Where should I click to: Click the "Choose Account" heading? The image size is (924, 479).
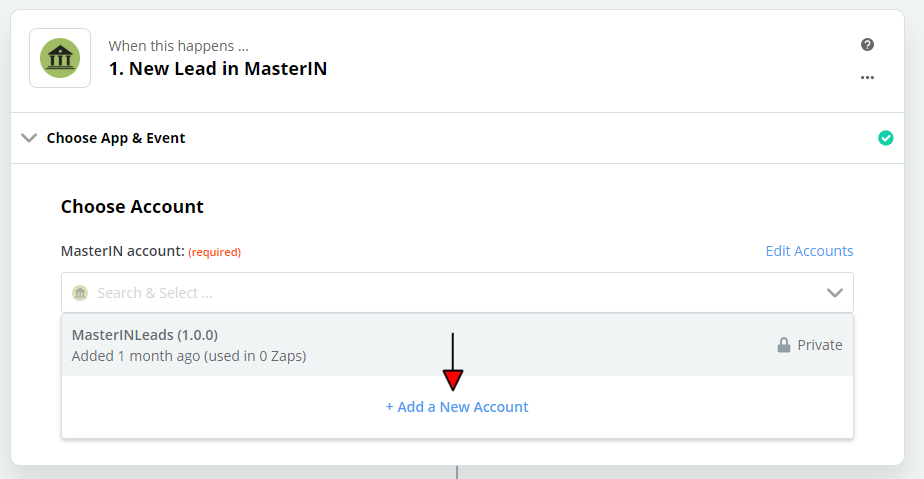(x=132, y=207)
